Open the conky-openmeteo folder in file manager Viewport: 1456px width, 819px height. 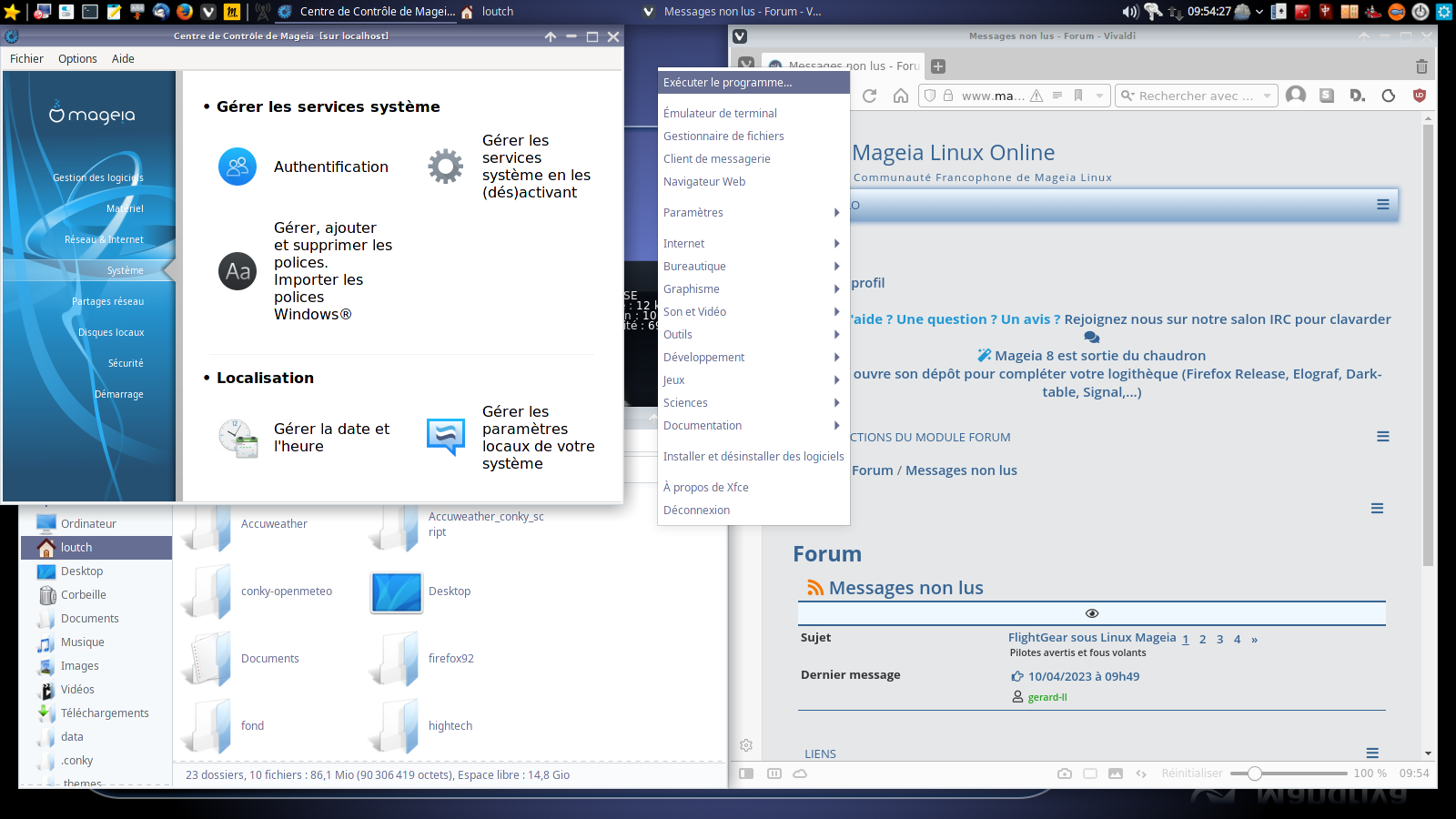(258, 591)
